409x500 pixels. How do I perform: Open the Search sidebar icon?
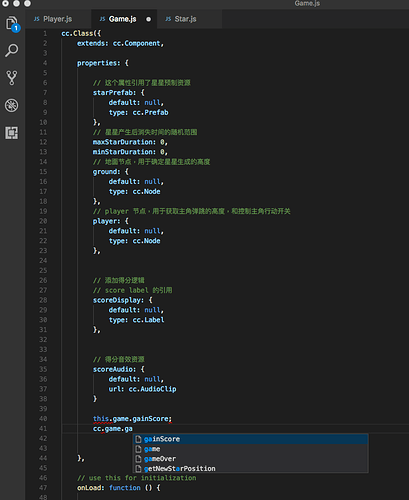click(12, 50)
